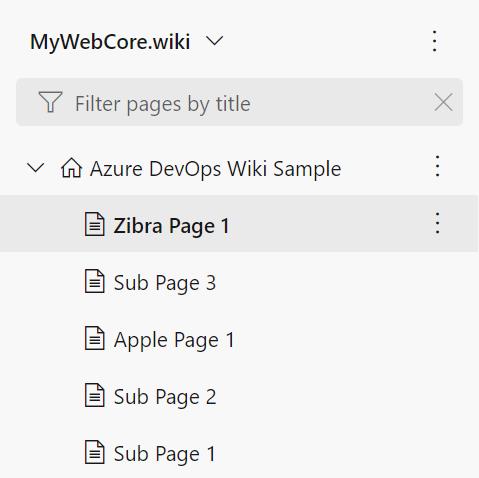
Task: Open Sub Page 3
Action: (165, 283)
